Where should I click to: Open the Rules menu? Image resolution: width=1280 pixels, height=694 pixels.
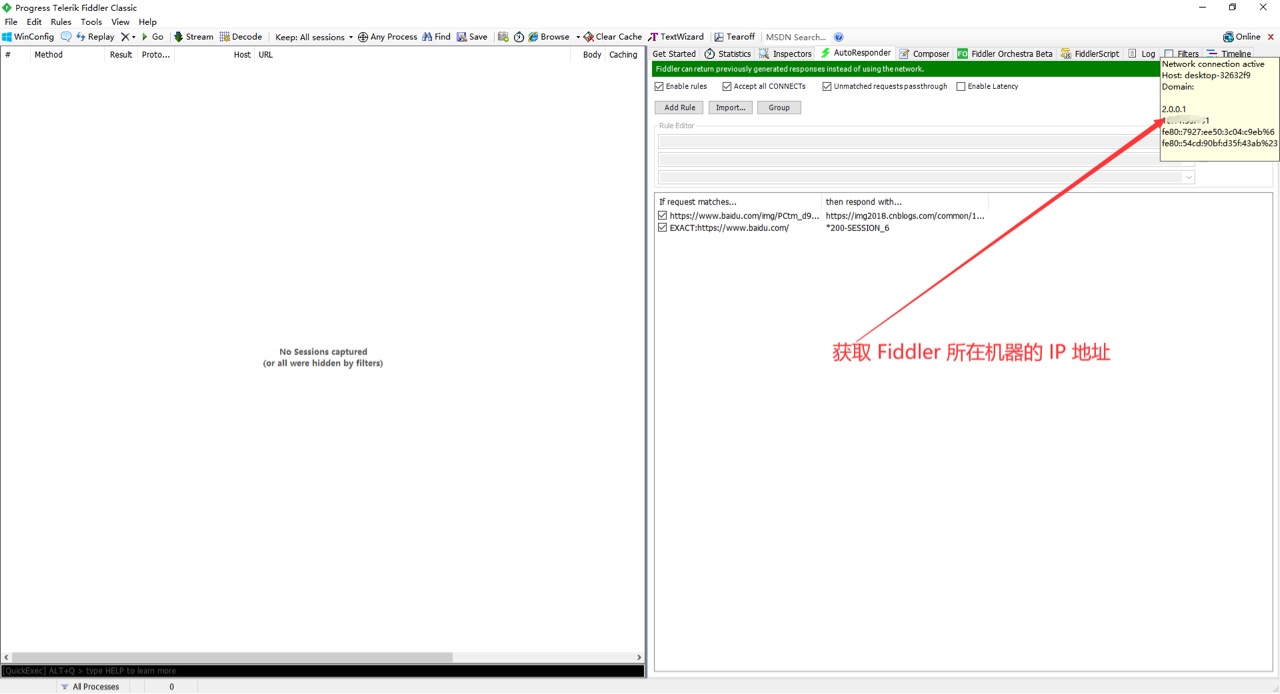pos(61,22)
